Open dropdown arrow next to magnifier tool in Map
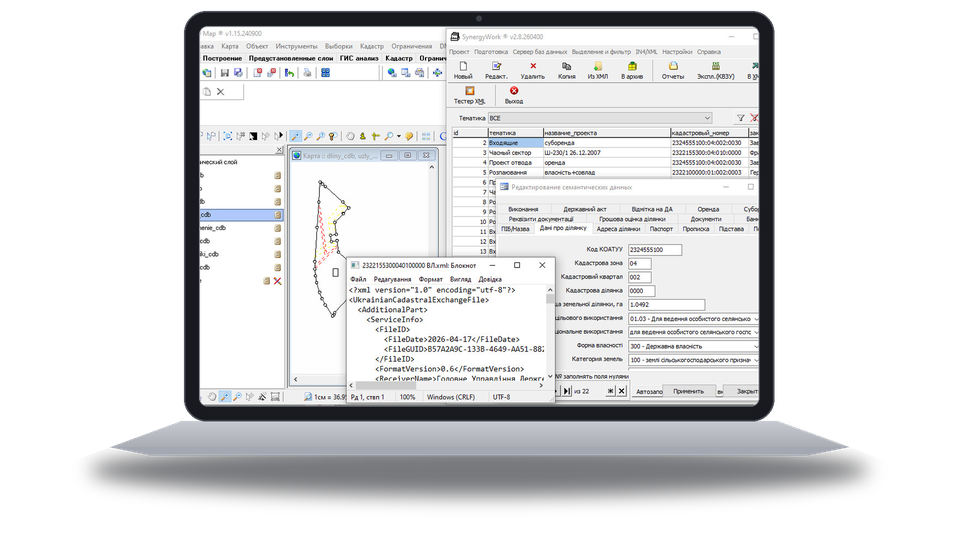The height and width of the screenshot is (537, 958). click(399, 136)
